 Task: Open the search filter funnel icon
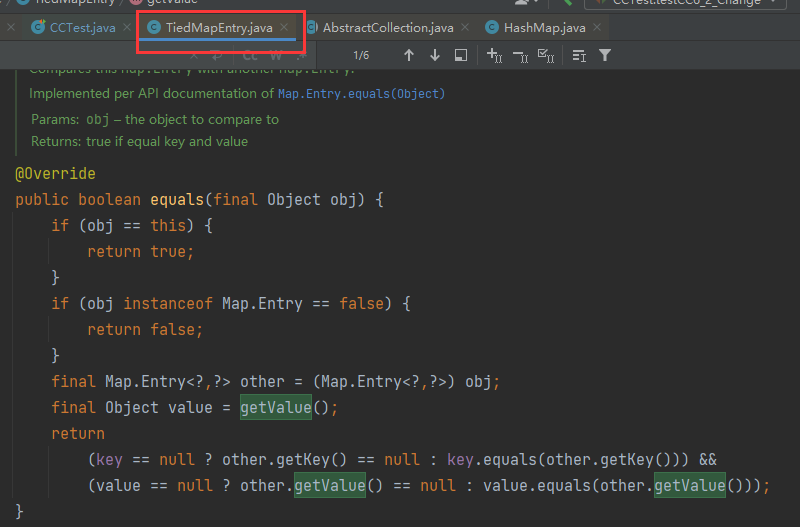coord(605,55)
